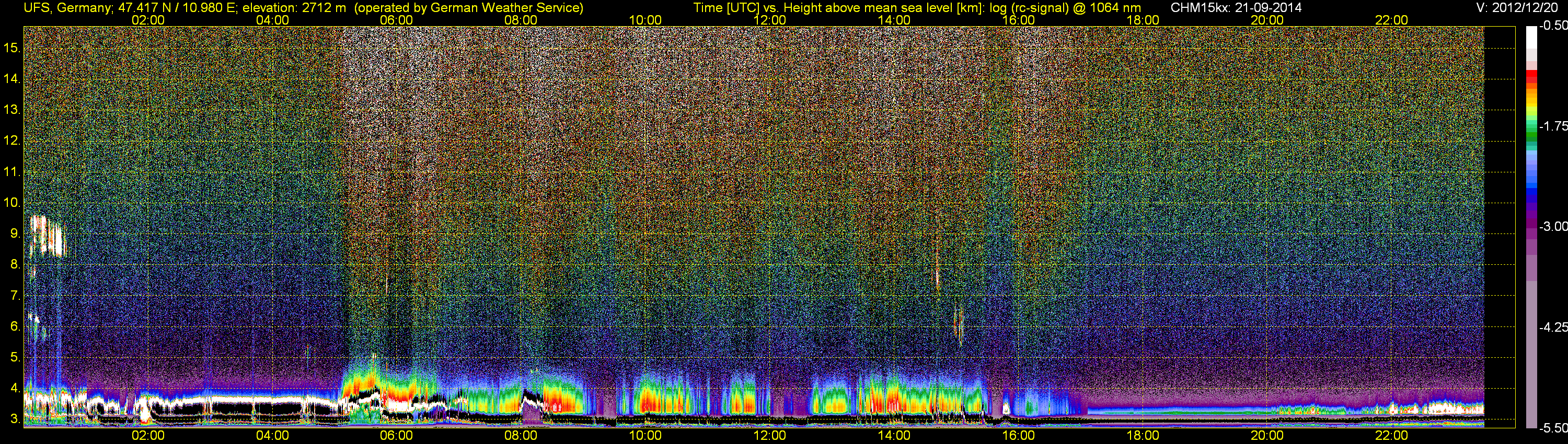Click the 06:00 label on the lower time axis
The height and width of the screenshot is (444, 1568).
point(396,436)
